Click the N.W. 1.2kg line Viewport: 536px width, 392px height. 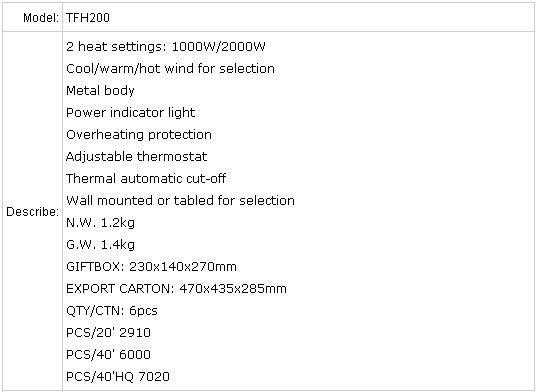click(x=100, y=223)
